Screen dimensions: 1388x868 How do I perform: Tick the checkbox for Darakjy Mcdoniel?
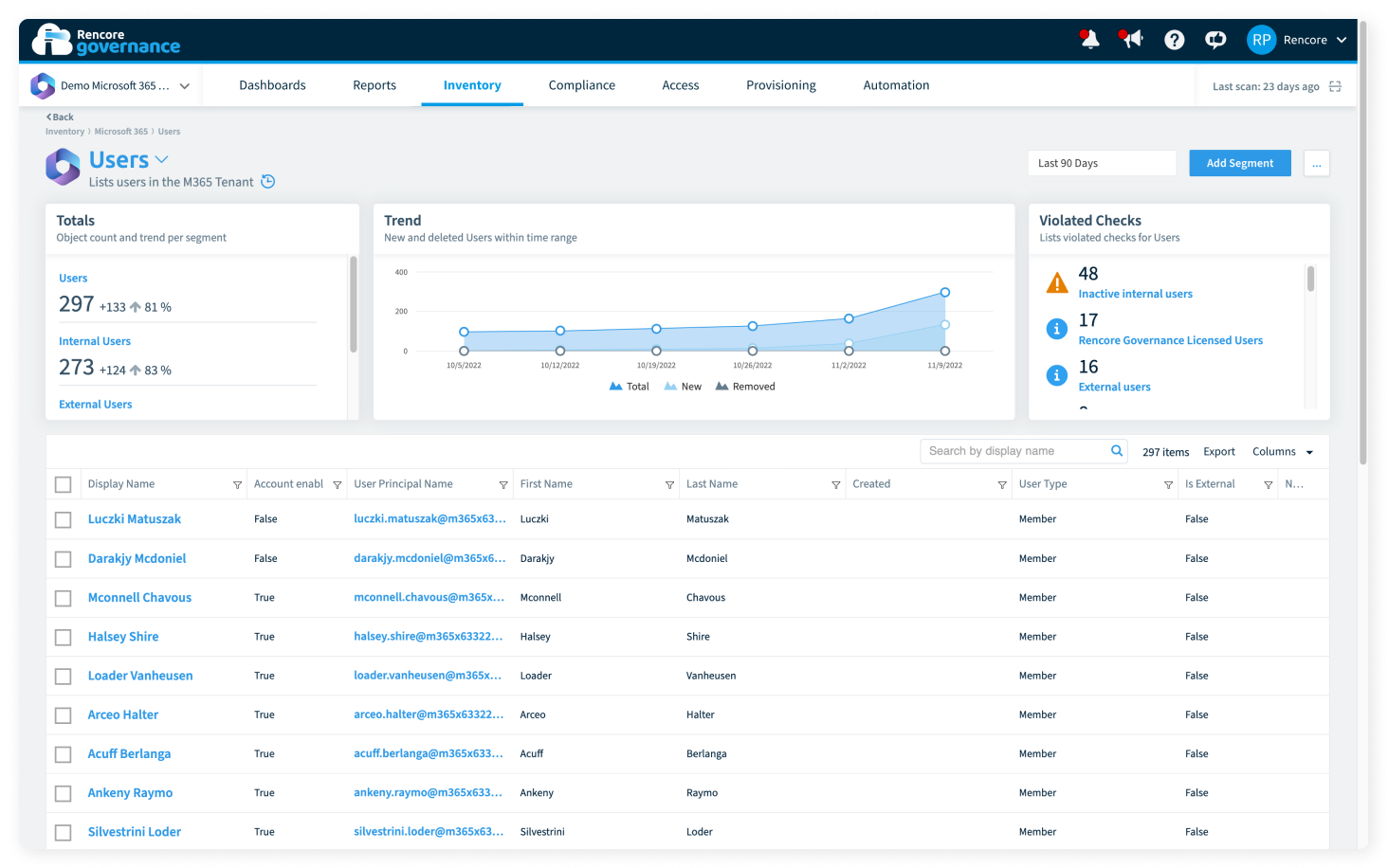click(64, 560)
